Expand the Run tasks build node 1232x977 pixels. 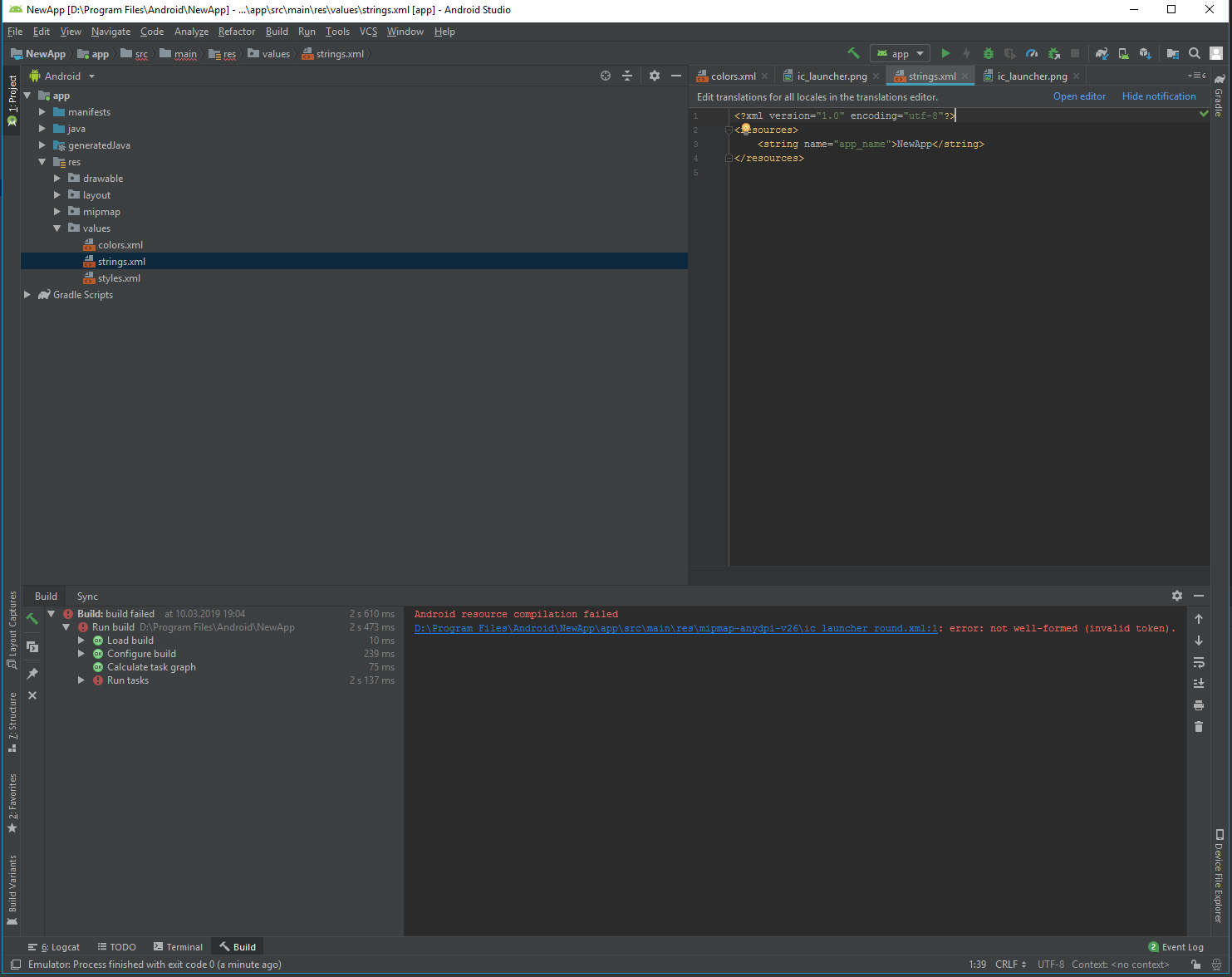(81, 680)
